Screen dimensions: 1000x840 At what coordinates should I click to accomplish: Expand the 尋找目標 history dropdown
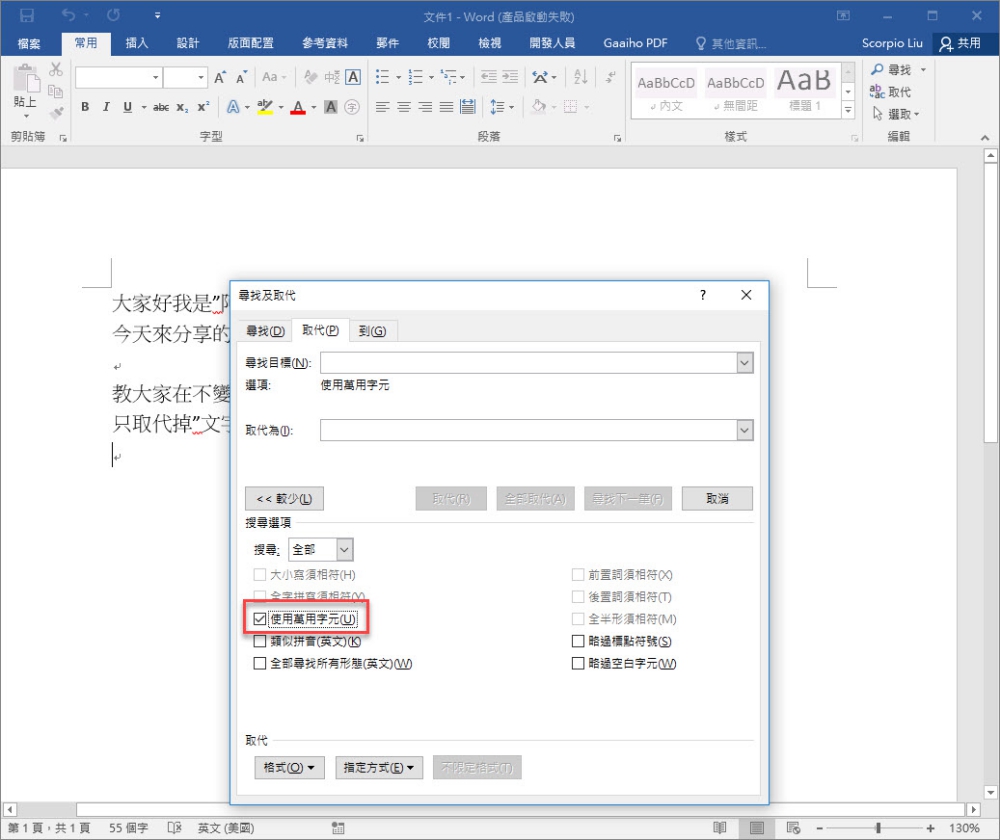point(744,364)
